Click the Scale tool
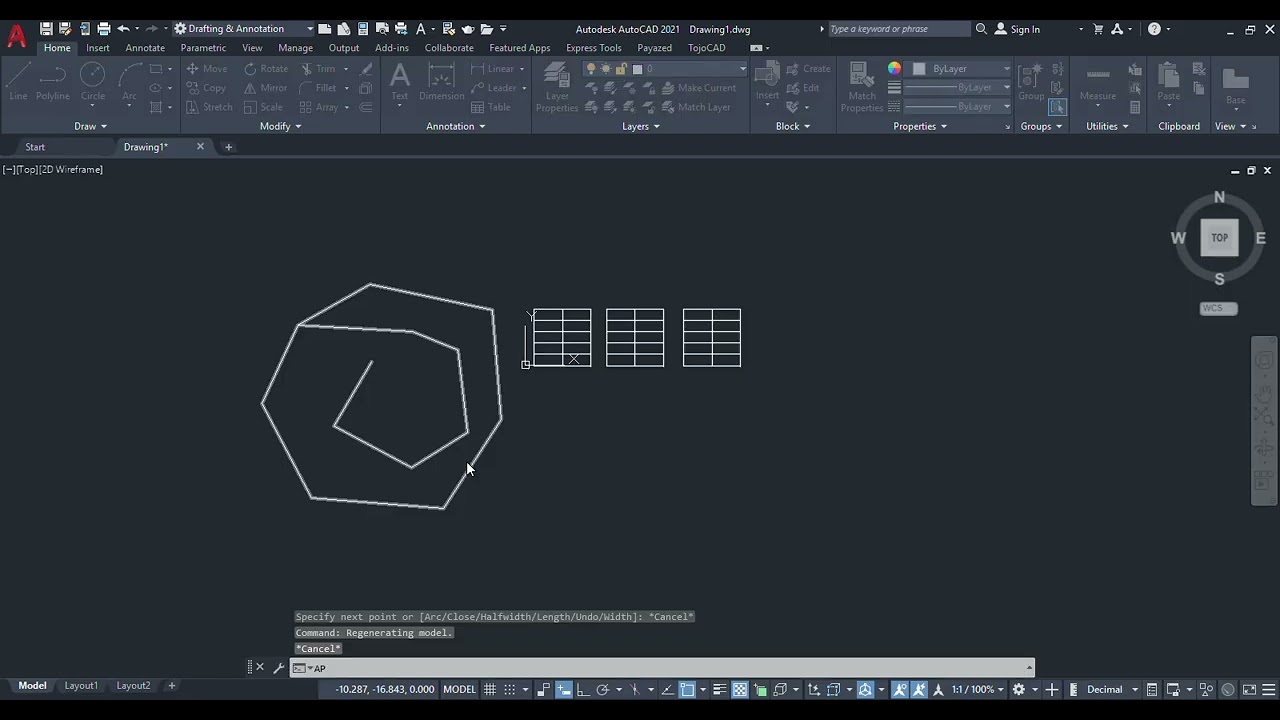 click(263, 107)
